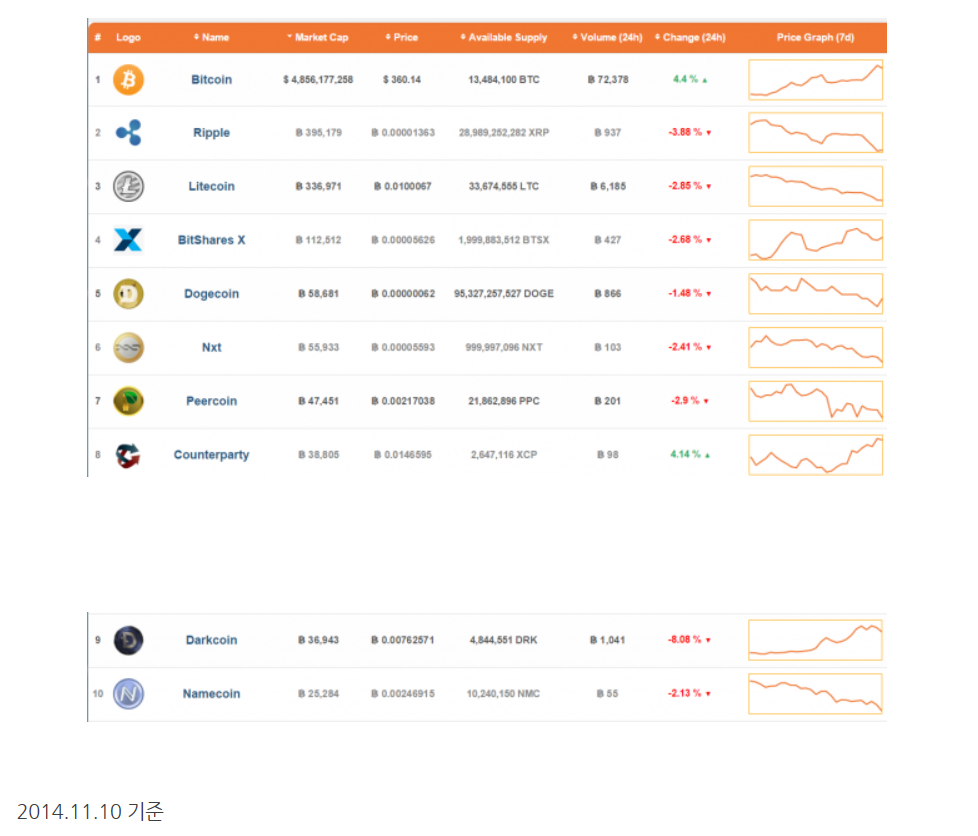Click the Price Graph (7d) header
The height and width of the screenshot is (836, 978).
tap(815, 37)
